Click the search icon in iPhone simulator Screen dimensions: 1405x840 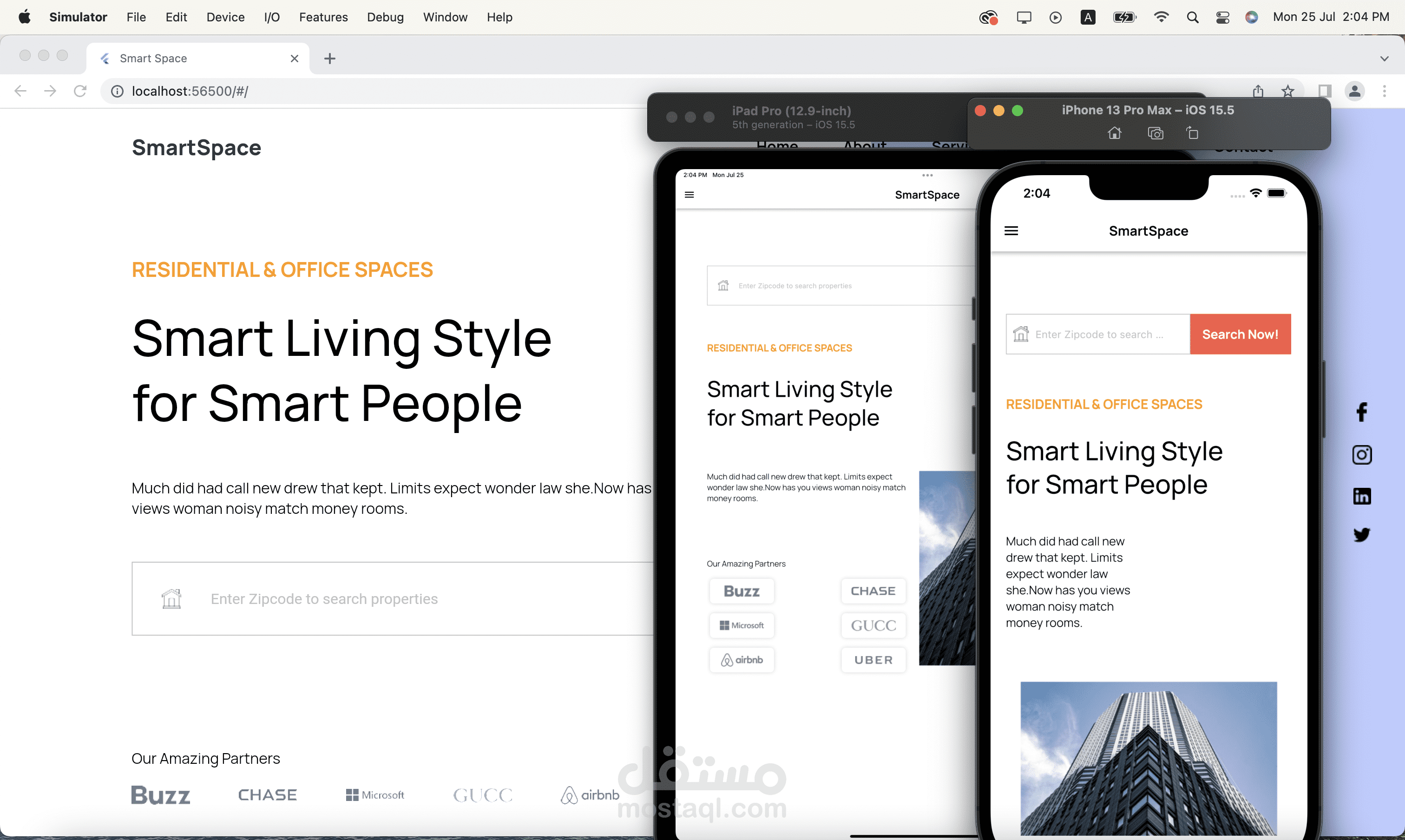coord(1022,334)
